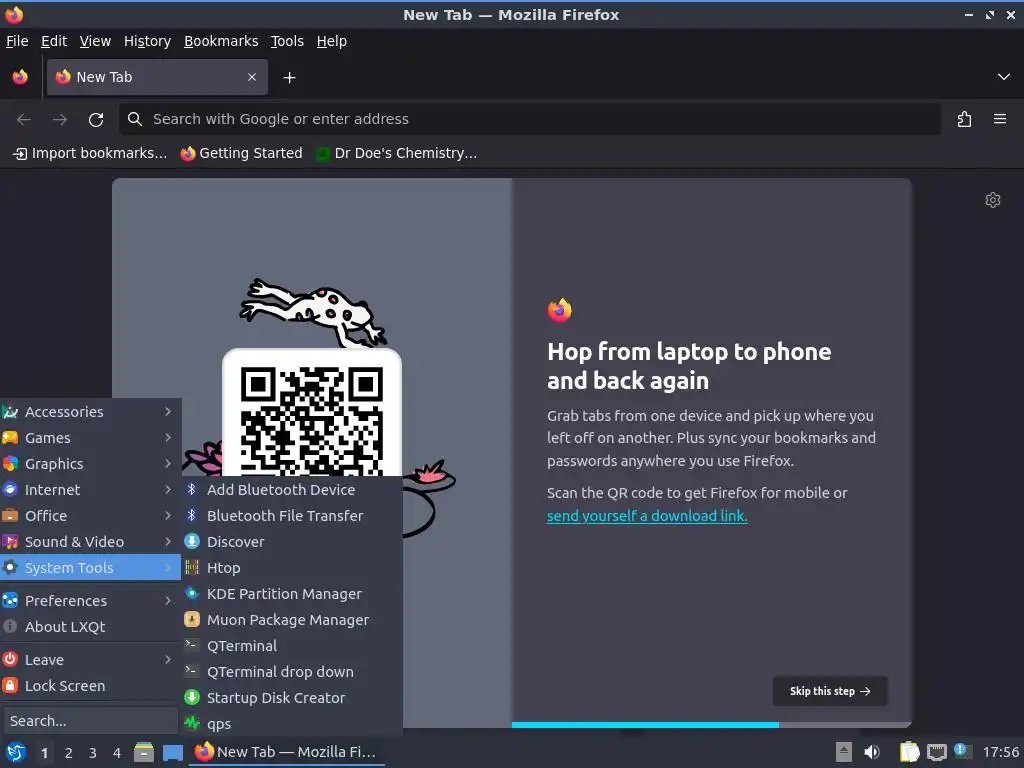Image resolution: width=1024 pixels, height=768 pixels.
Task: Focus the Firefox address bar
Action: click(530, 120)
